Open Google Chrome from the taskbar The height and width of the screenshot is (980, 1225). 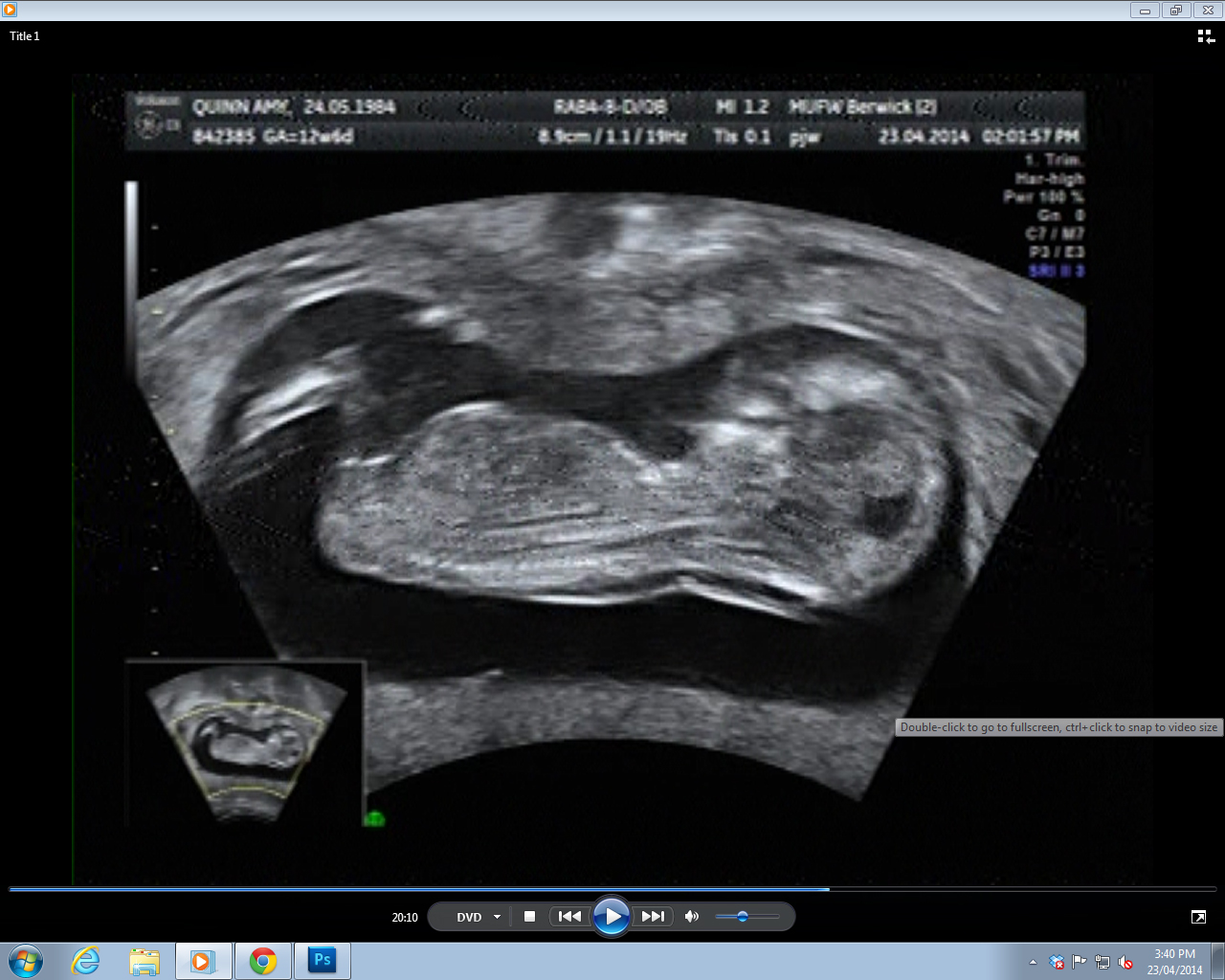[x=263, y=961]
